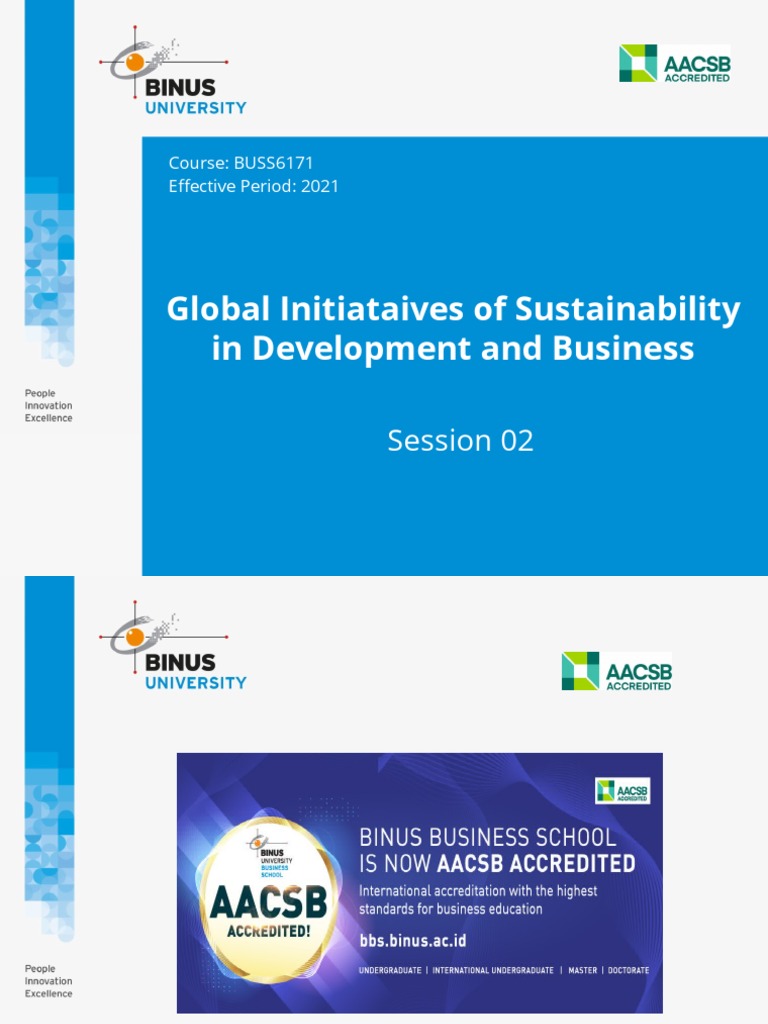This screenshot has height=1024, width=768.
Task: Click 'IS NOW AACSB ACCREDITED' banner line
Action: click(497, 863)
